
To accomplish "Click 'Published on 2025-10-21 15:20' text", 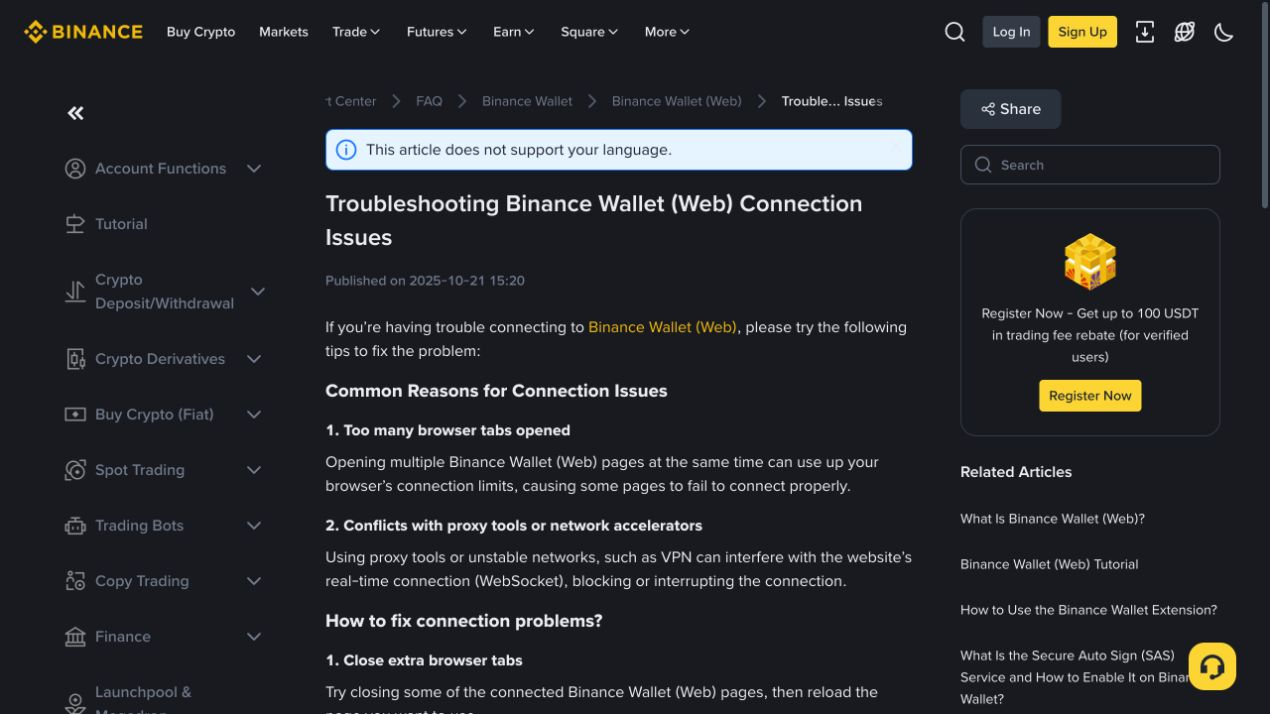I will (x=425, y=281).
